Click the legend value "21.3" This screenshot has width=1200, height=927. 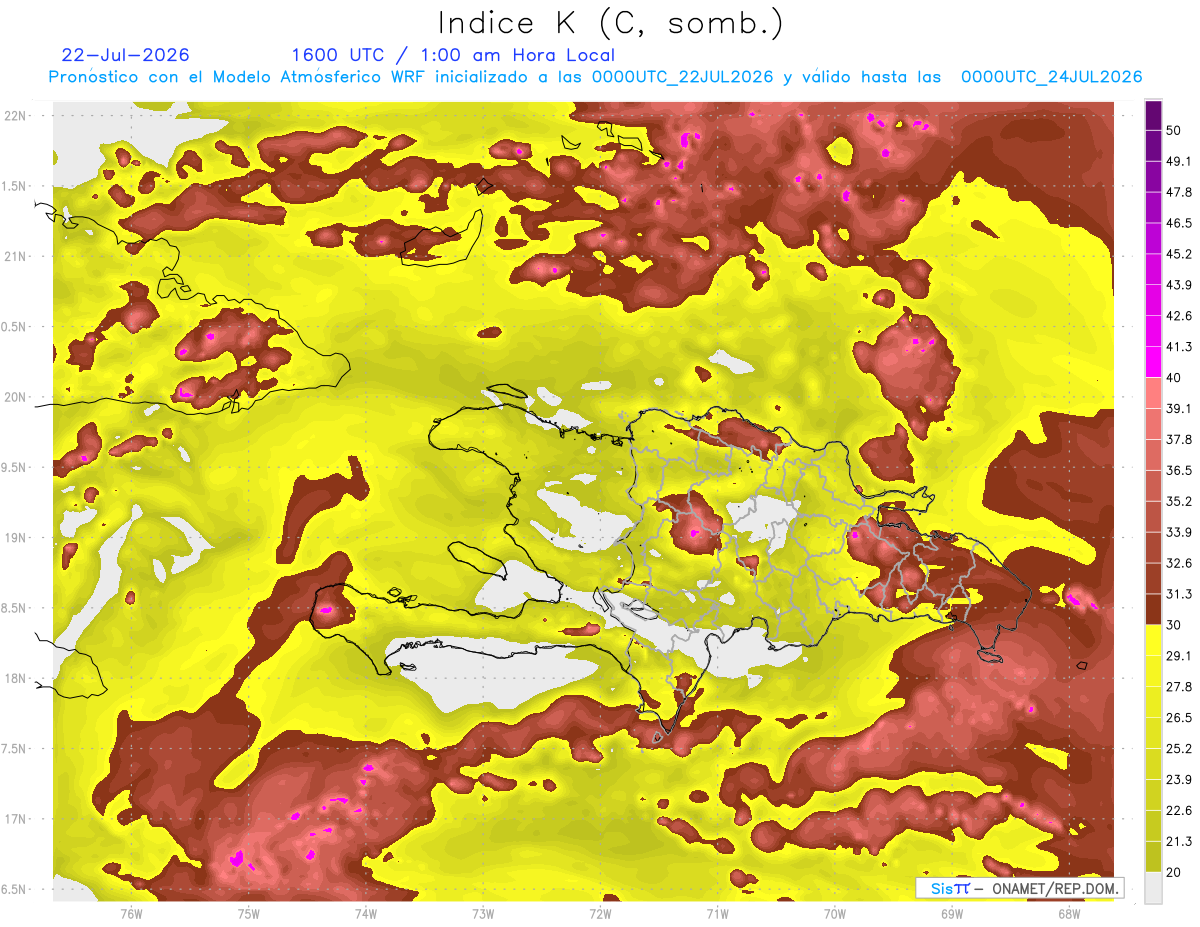click(x=1178, y=842)
